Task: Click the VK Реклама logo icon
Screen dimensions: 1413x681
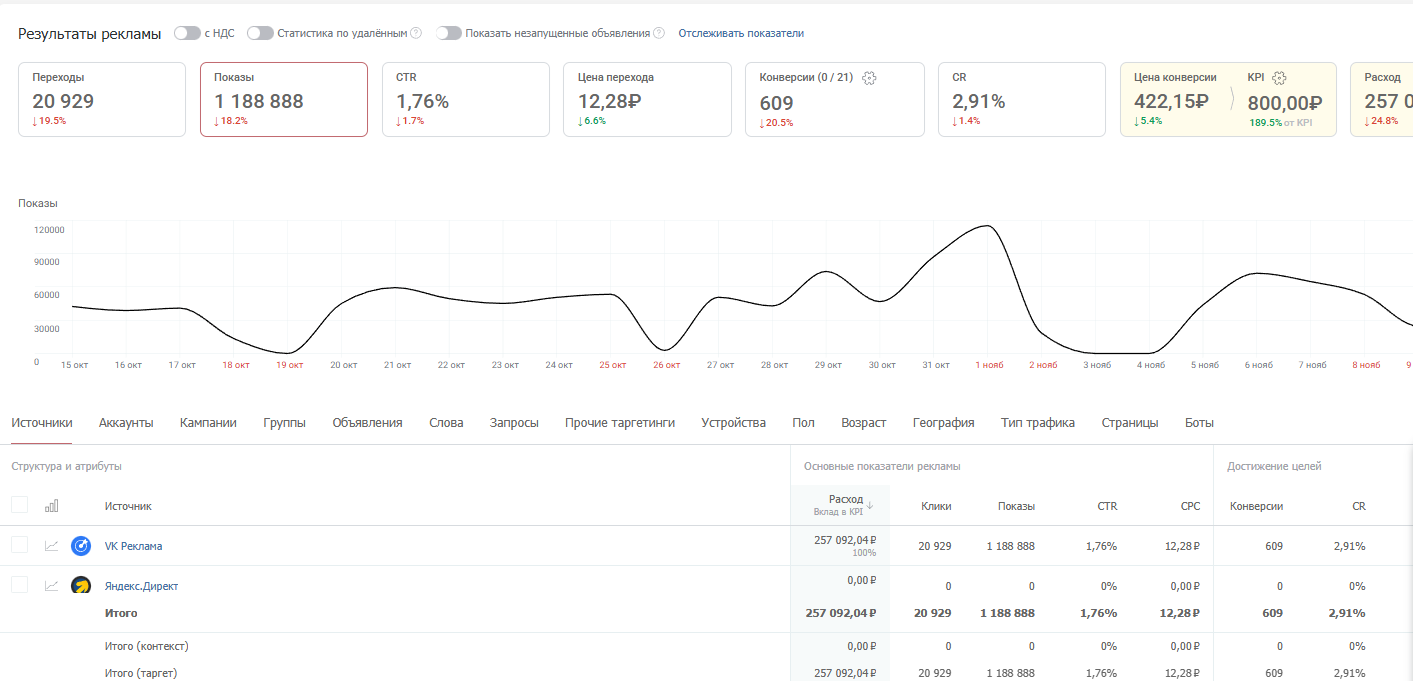Action: [81, 546]
